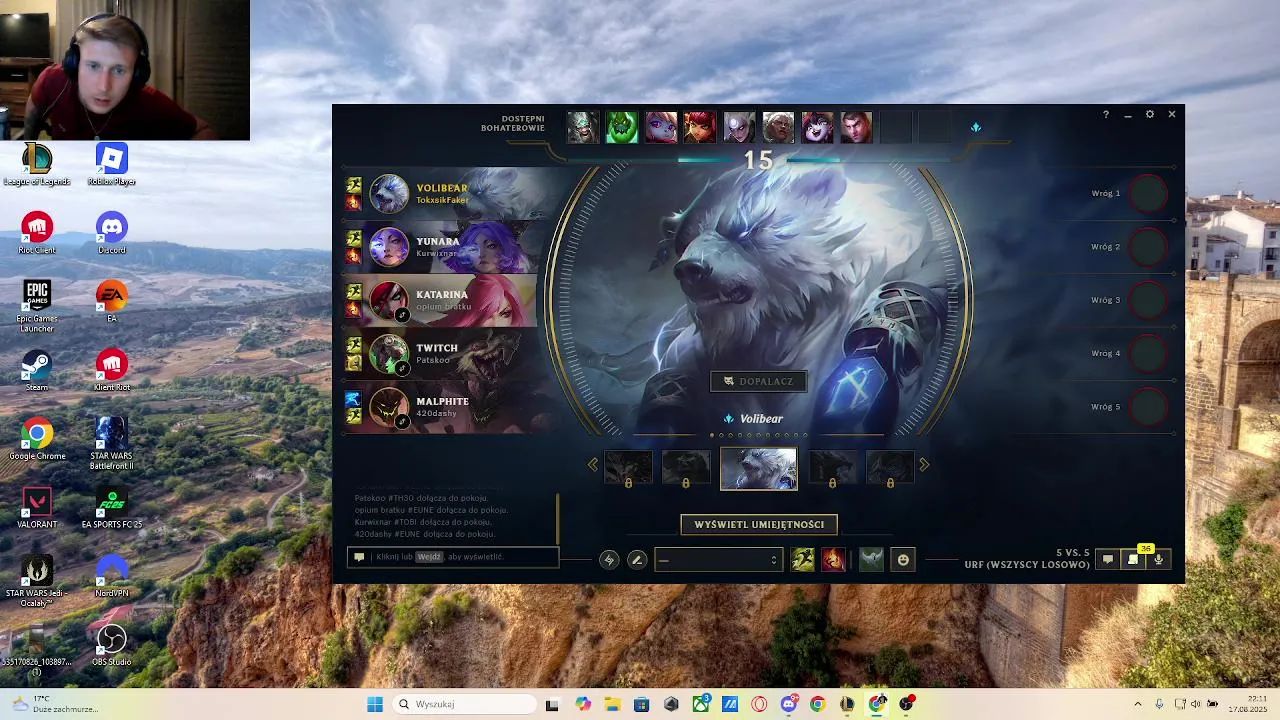The width and height of the screenshot is (1280, 720).
Task: Click Twitch player portrait in team list
Action: [389, 354]
